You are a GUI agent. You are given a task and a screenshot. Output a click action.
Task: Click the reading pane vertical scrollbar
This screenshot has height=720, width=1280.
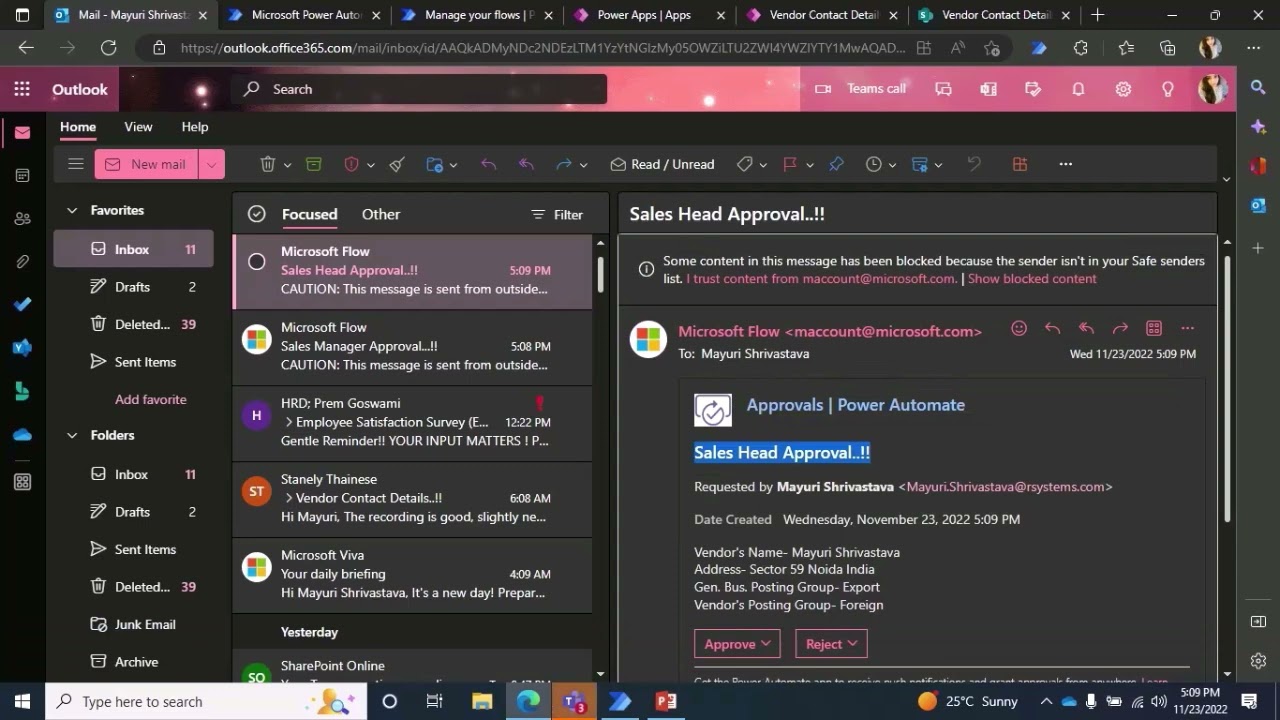[x=1227, y=388]
